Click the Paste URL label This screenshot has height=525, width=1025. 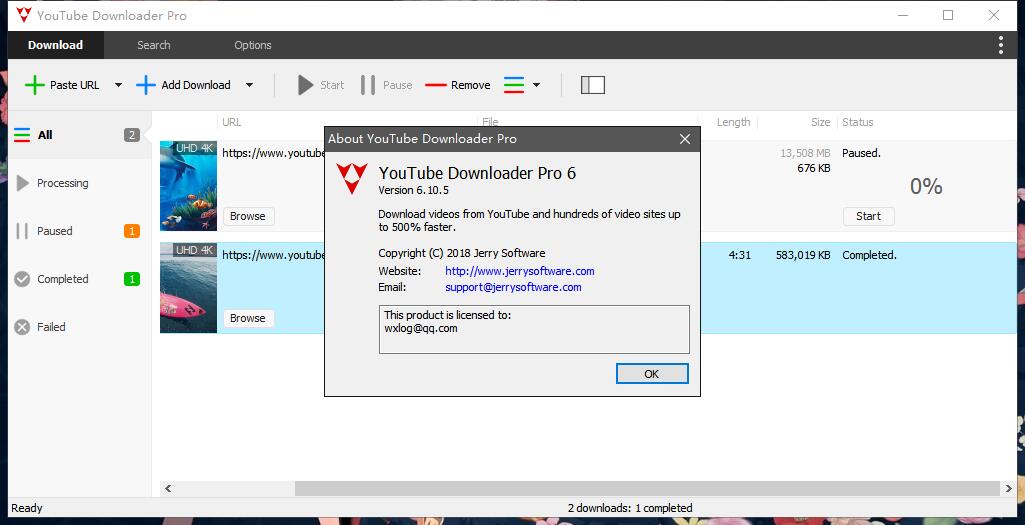[x=75, y=85]
